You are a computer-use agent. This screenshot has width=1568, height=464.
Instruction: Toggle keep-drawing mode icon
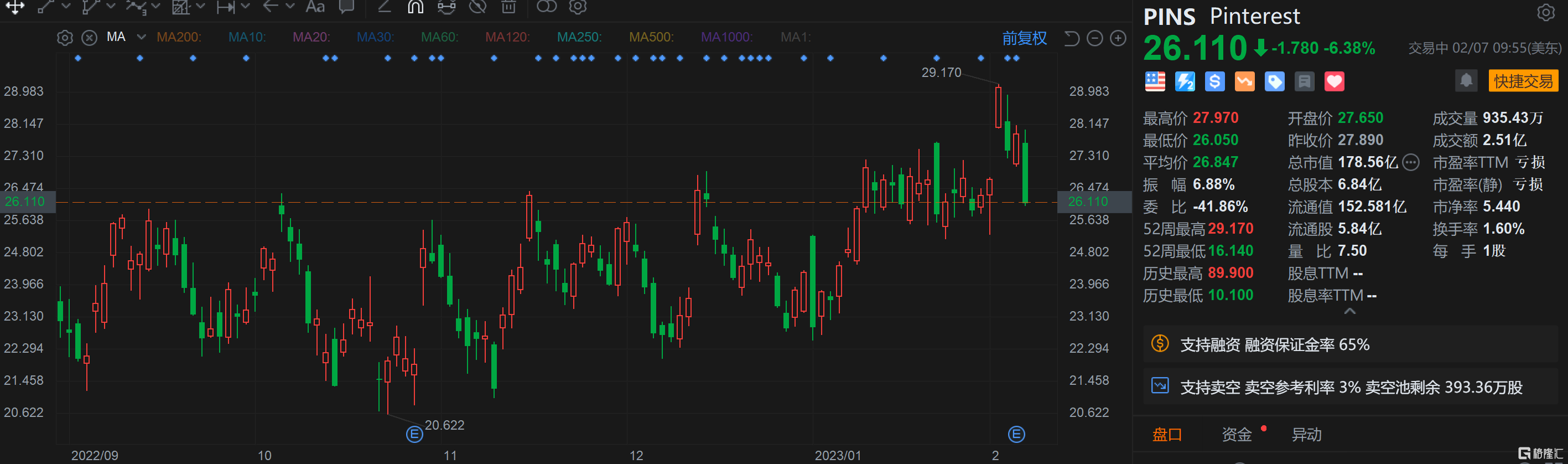pos(447,7)
